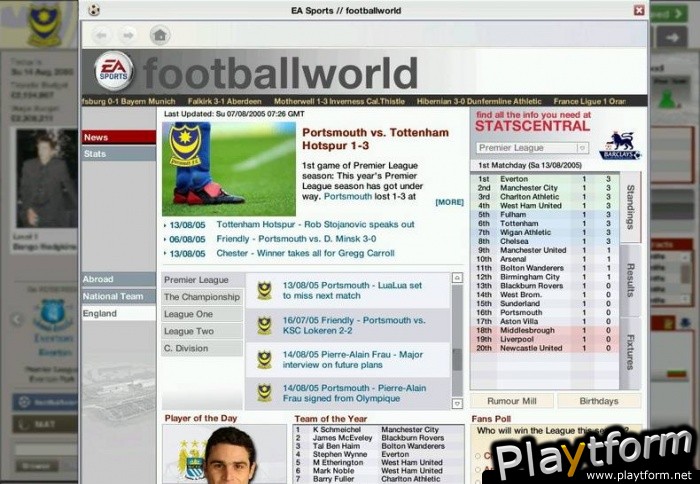Screen dimensions: 700x484
Task: Click K Schmeichel in Team of the Year
Action: pyautogui.click(x=337, y=430)
